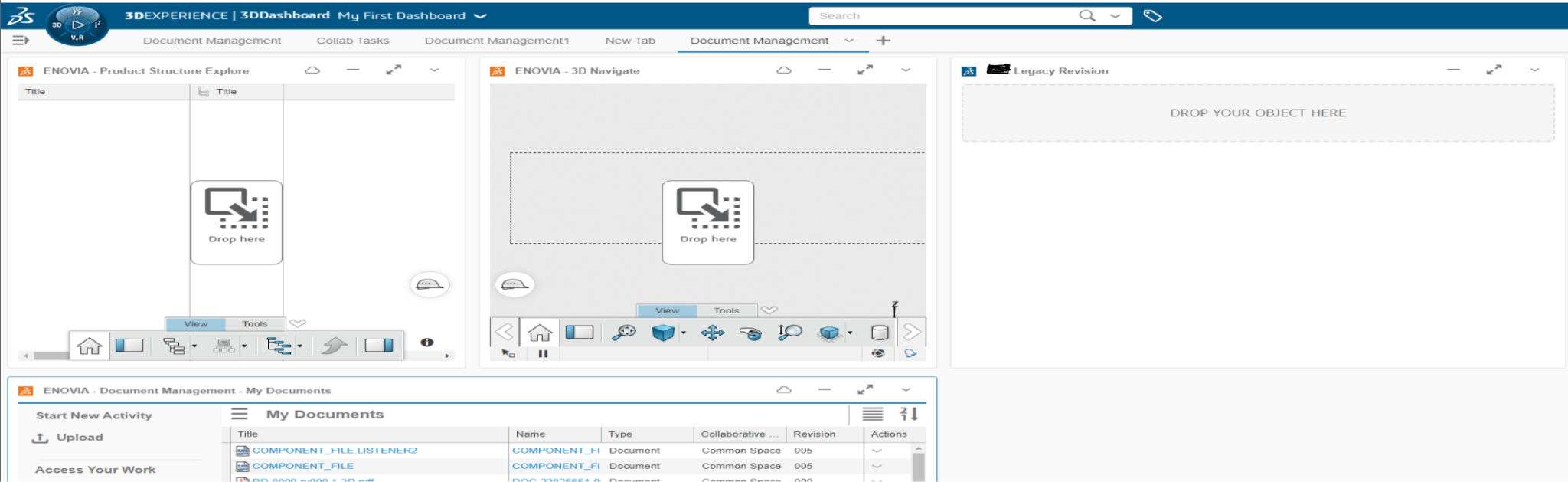Click the blue structure tree icon
The height and width of the screenshot is (482, 1568).
(279, 346)
